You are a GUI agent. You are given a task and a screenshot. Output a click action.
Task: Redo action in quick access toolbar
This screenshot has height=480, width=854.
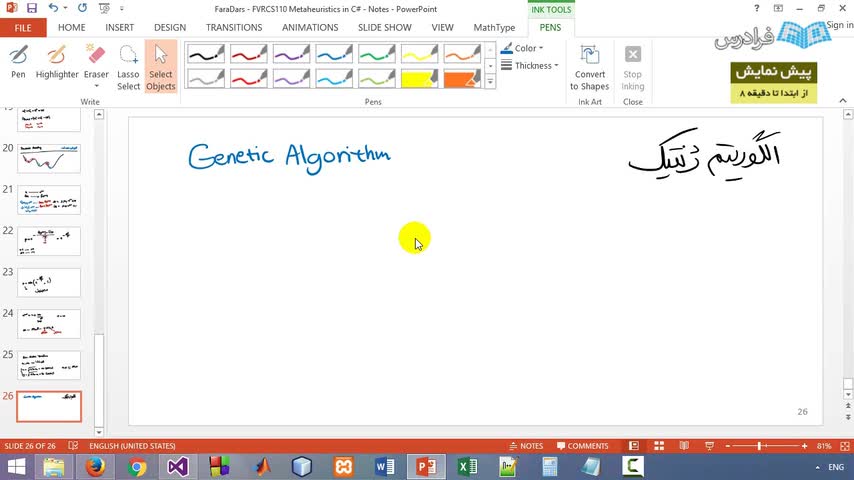pos(82,8)
